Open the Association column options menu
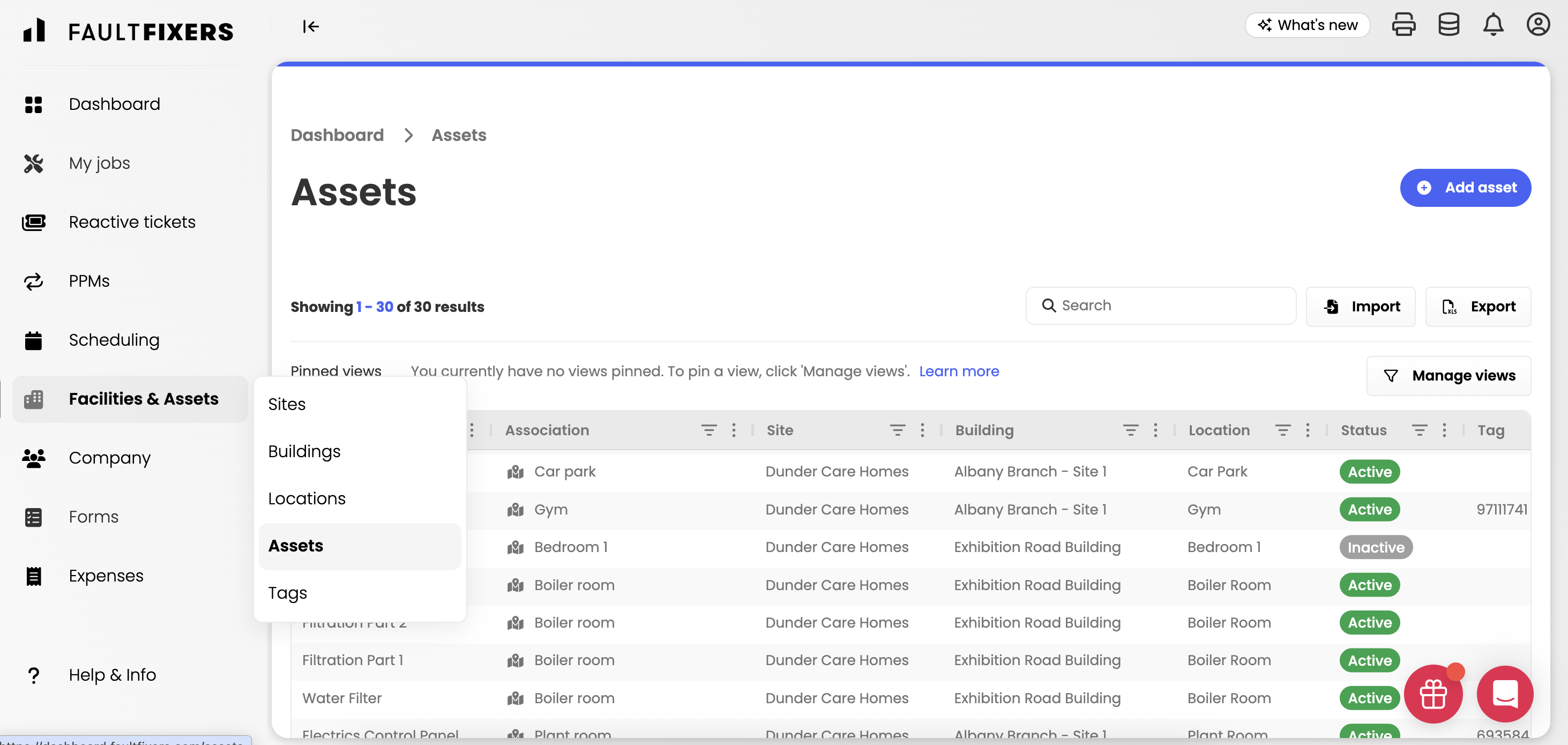This screenshot has height=745, width=1568. [734, 430]
